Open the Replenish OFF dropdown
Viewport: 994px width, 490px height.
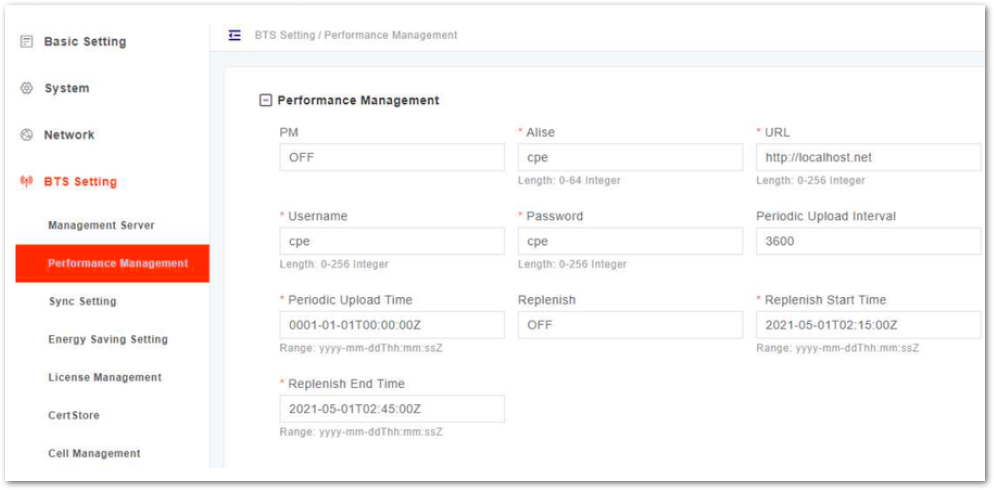point(630,325)
